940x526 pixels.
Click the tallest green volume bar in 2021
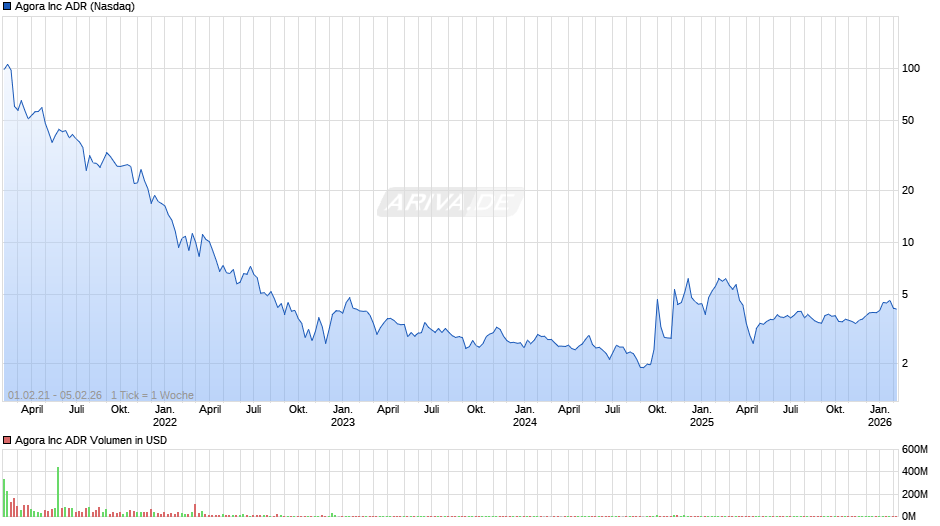pyautogui.click(x=58, y=492)
